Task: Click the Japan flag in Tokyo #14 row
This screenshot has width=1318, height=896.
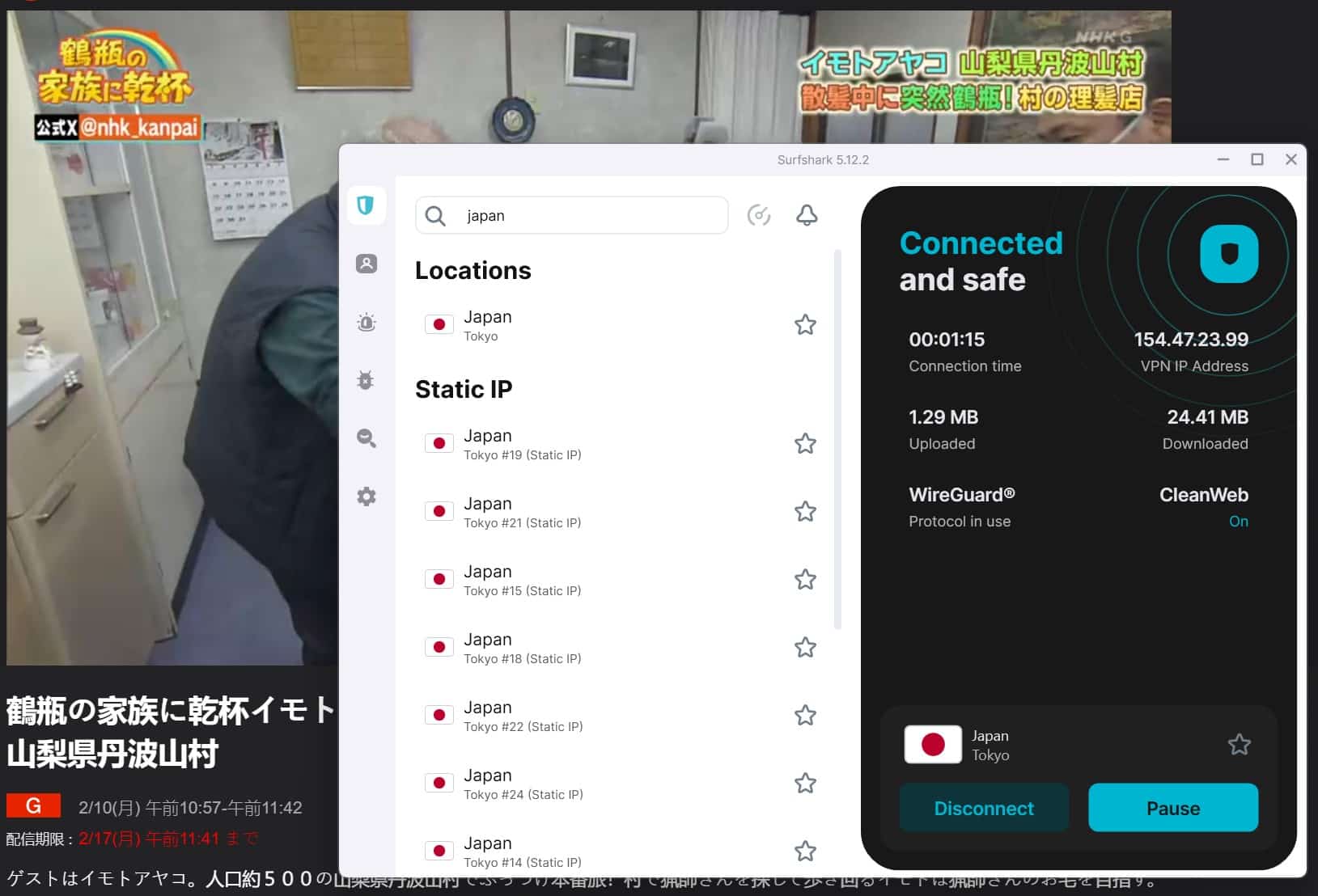Action: click(439, 852)
